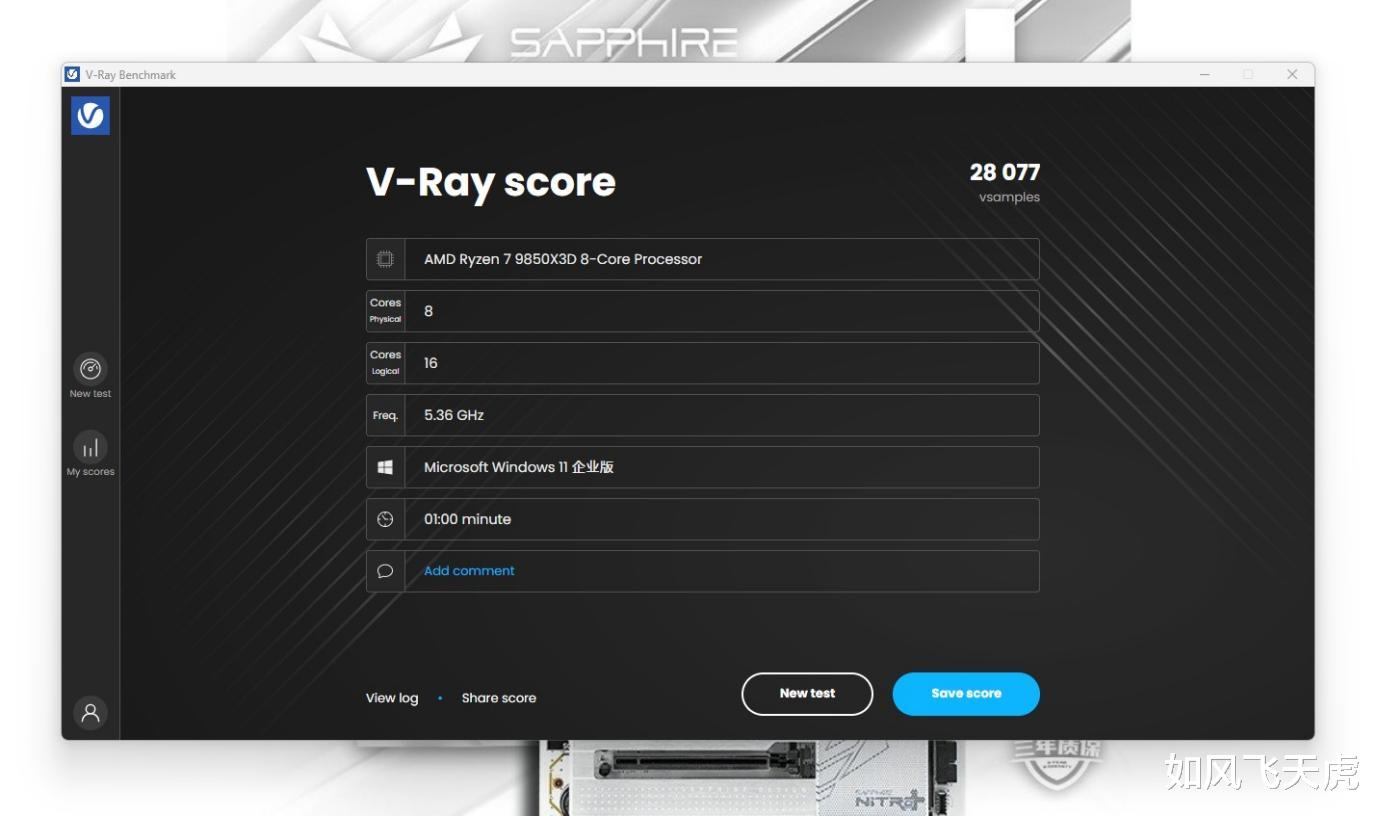1379x816 pixels.
Task: Click the New test outlined button
Action: tap(807, 694)
